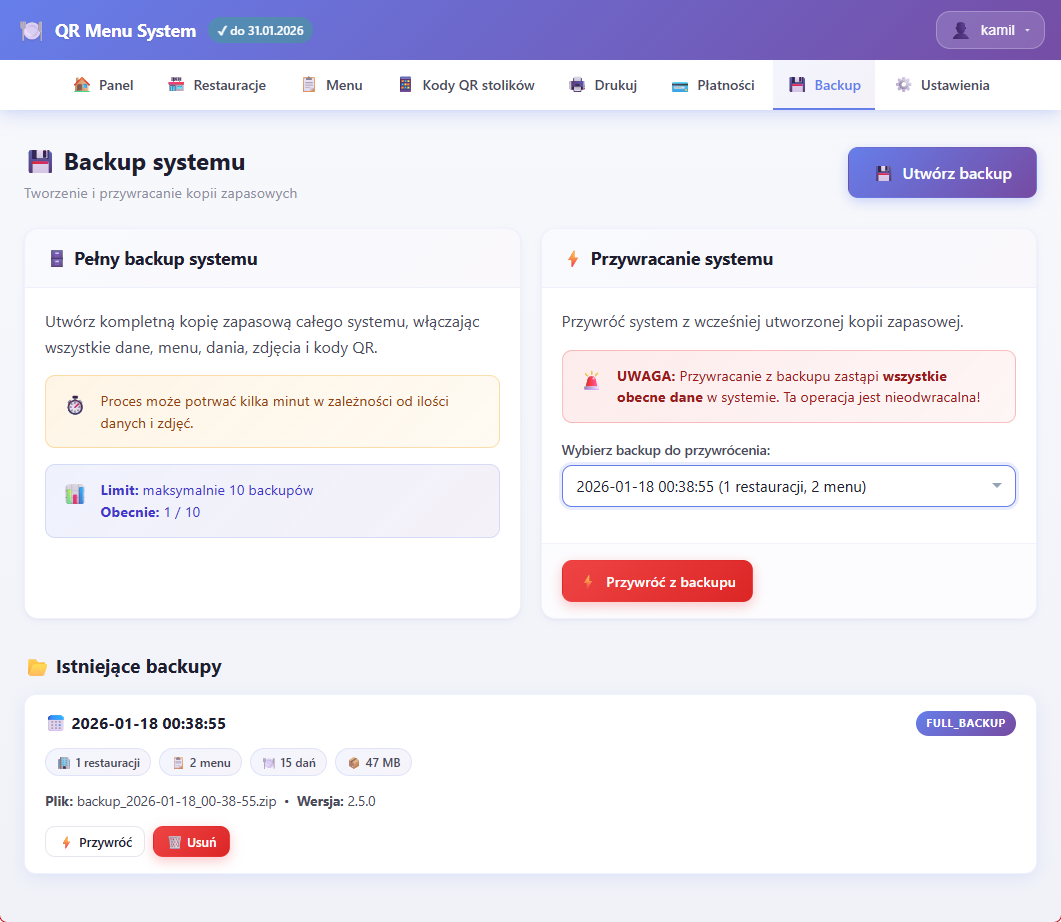Click the house icon beside Panel
This screenshot has width=1061, height=922.
click(x=82, y=85)
